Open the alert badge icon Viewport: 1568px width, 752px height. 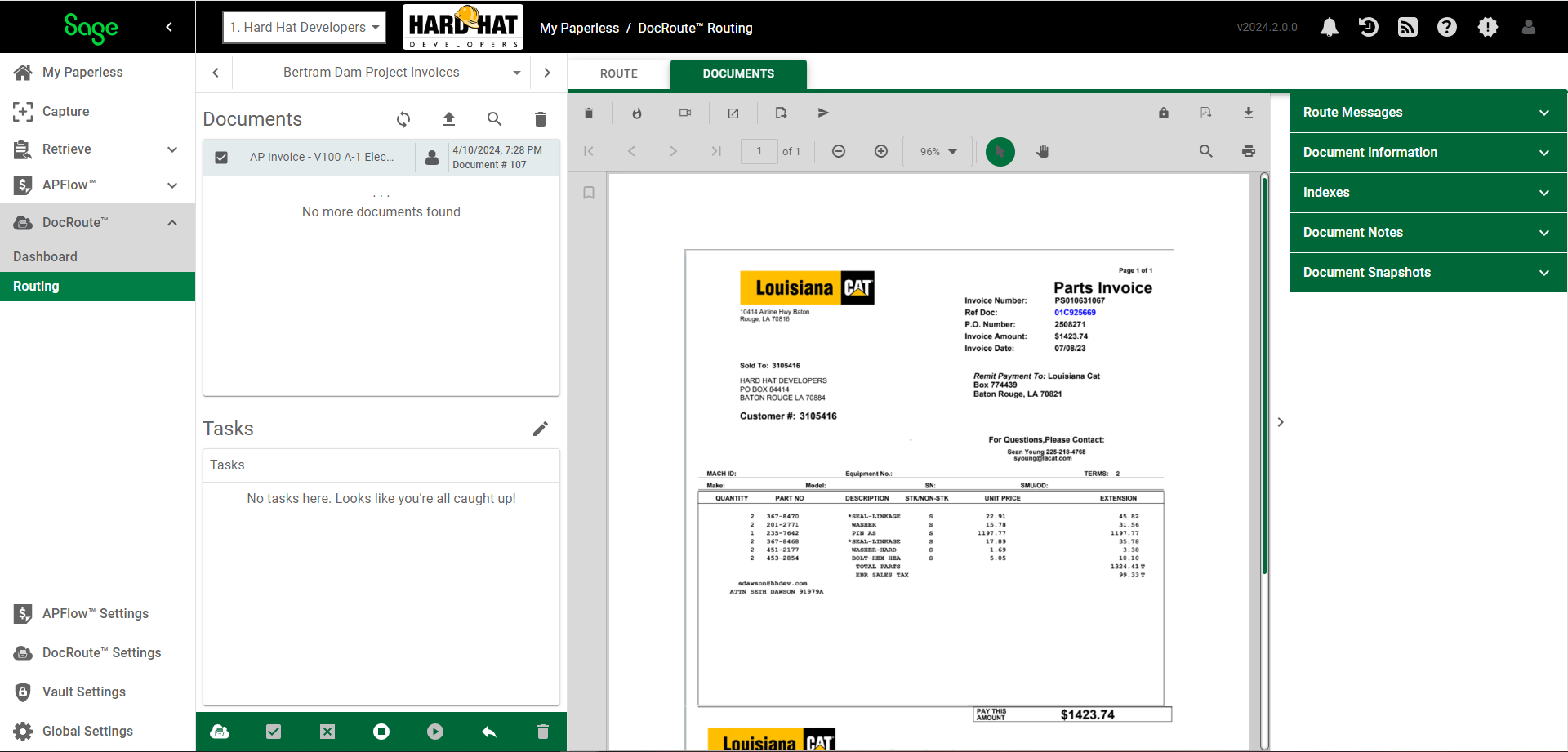tap(1488, 28)
